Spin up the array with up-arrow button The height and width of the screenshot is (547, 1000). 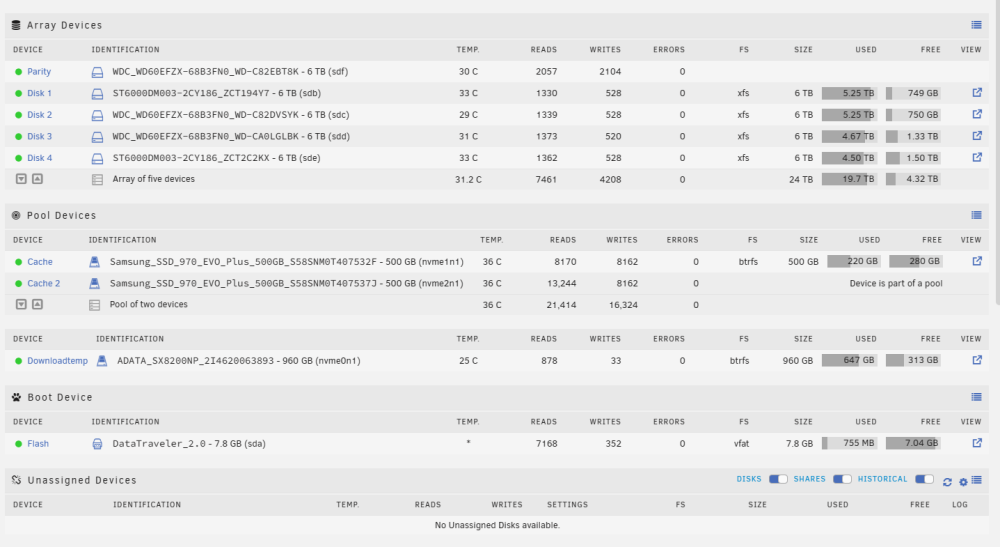click(x=38, y=179)
